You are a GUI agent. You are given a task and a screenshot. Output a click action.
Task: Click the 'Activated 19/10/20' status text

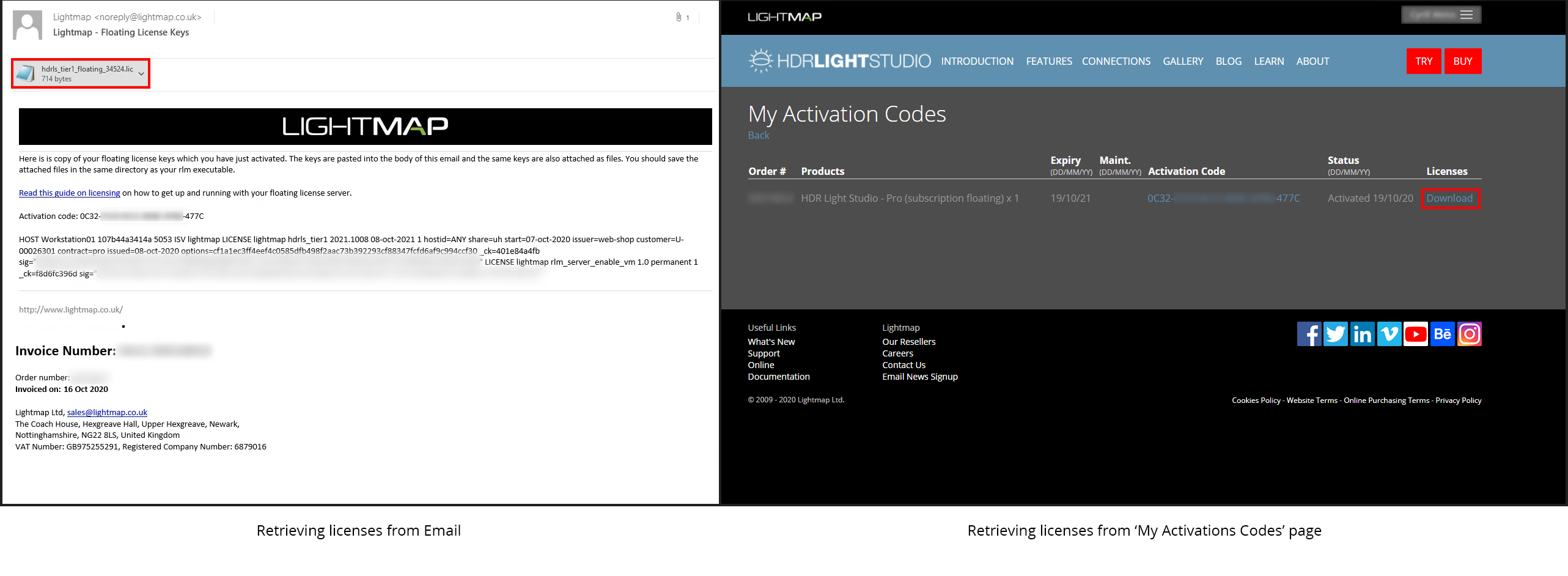(x=1371, y=198)
